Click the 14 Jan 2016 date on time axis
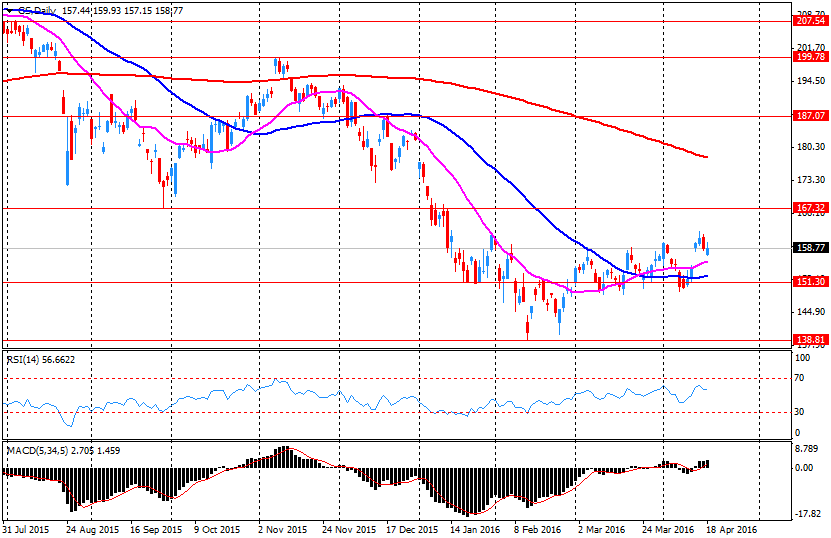The image size is (831, 538). pos(474,529)
